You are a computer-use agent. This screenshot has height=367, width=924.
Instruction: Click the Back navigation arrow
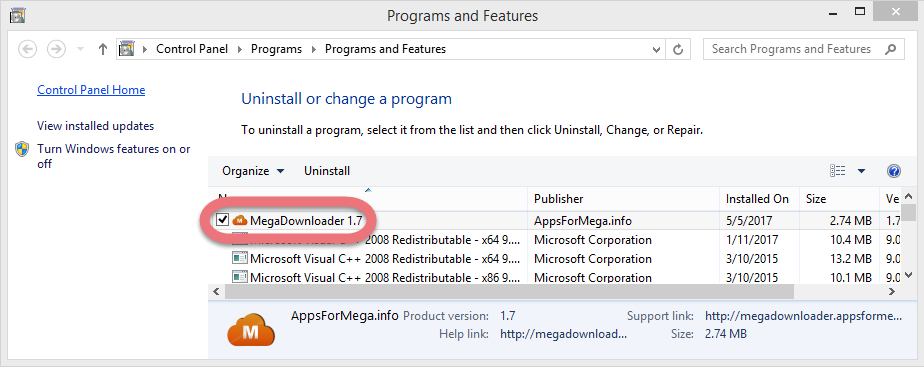tap(28, 49)
